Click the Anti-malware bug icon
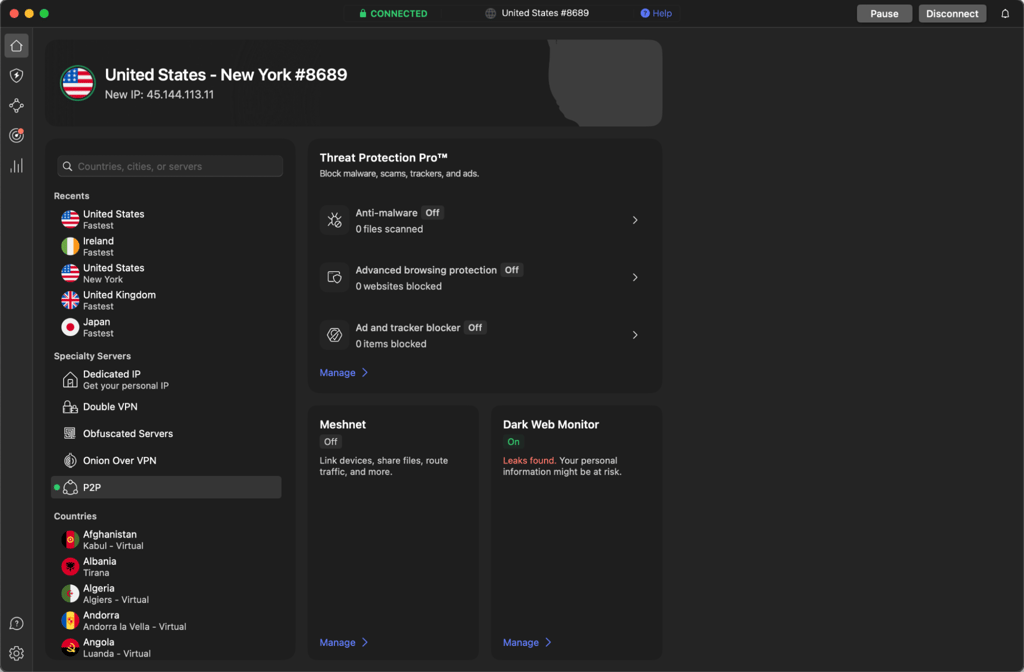This screenshot has width=1024, height=672. (334, 220)
